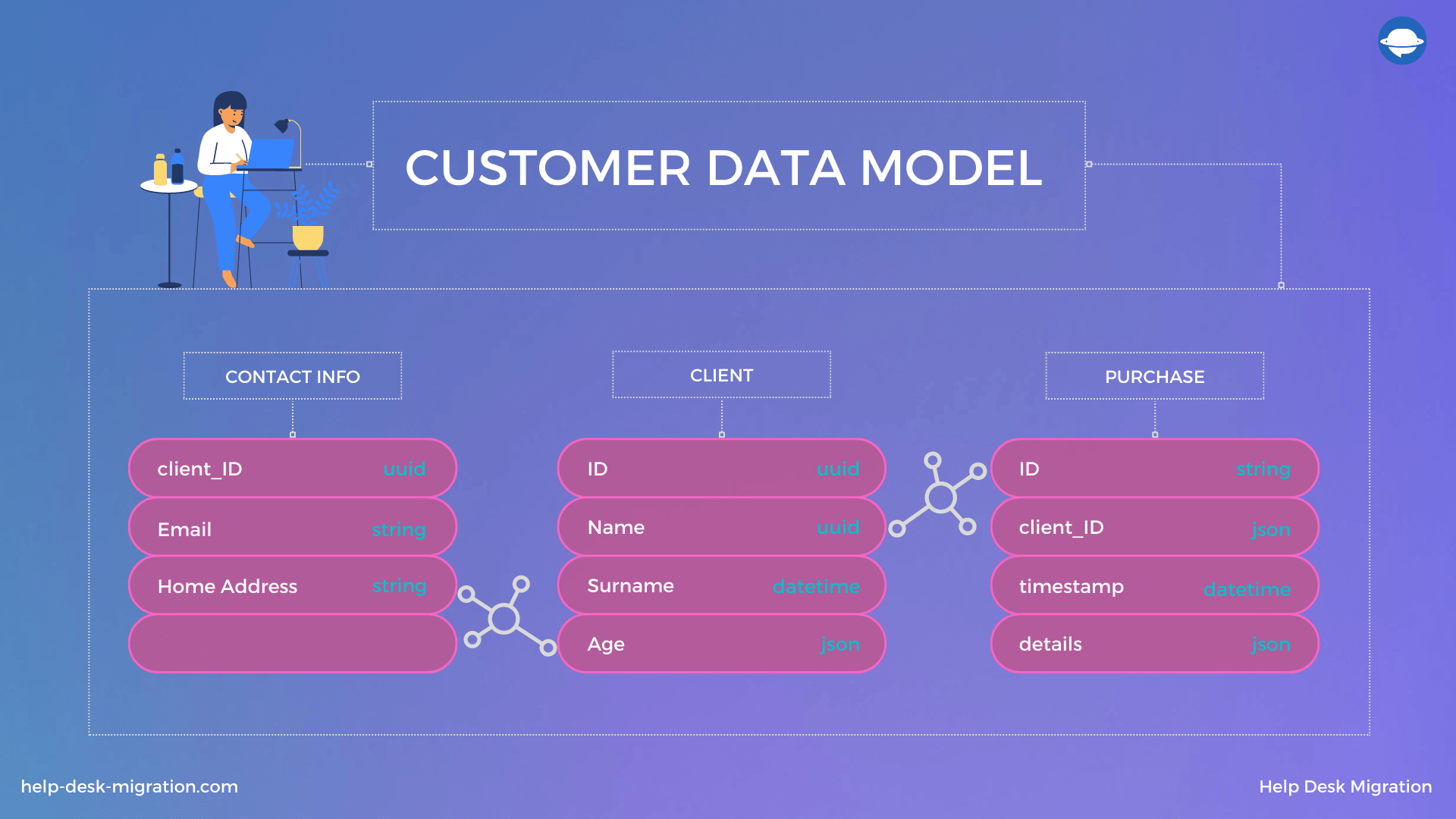Toggle visibility of client_ID field in CONTACT INFO
The height and width of the screenshot is (819, 1456).
coord(291,469)
